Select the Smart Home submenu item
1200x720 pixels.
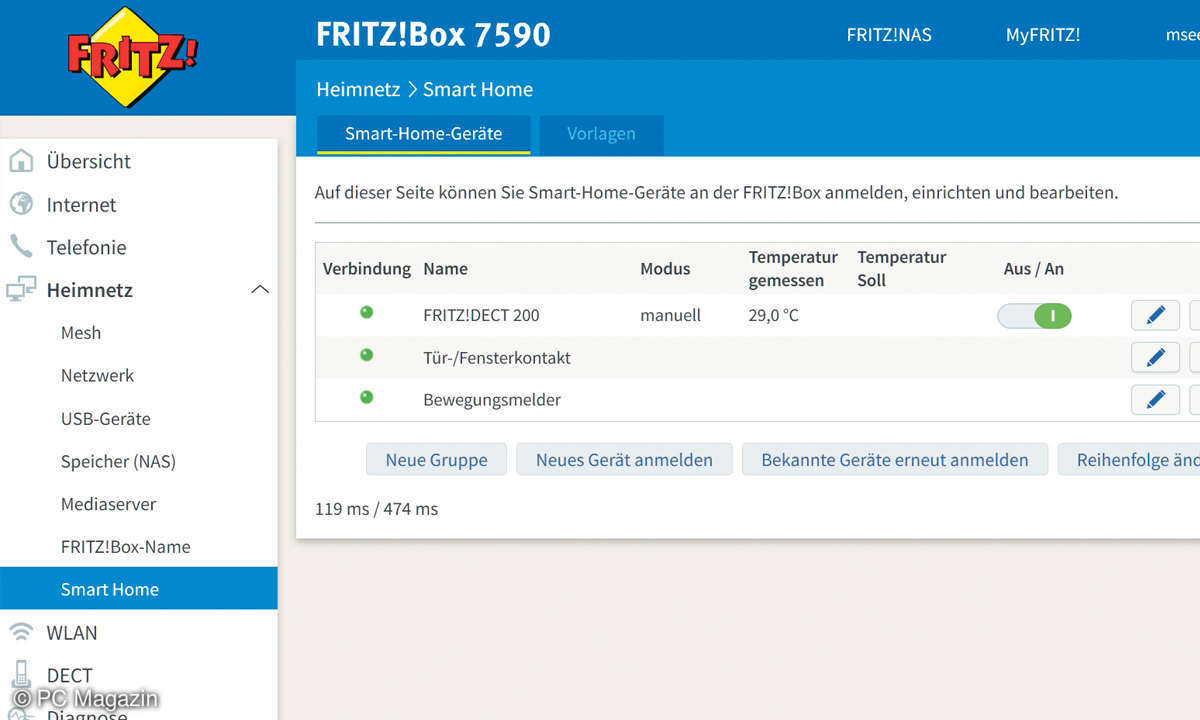[138, 589]
